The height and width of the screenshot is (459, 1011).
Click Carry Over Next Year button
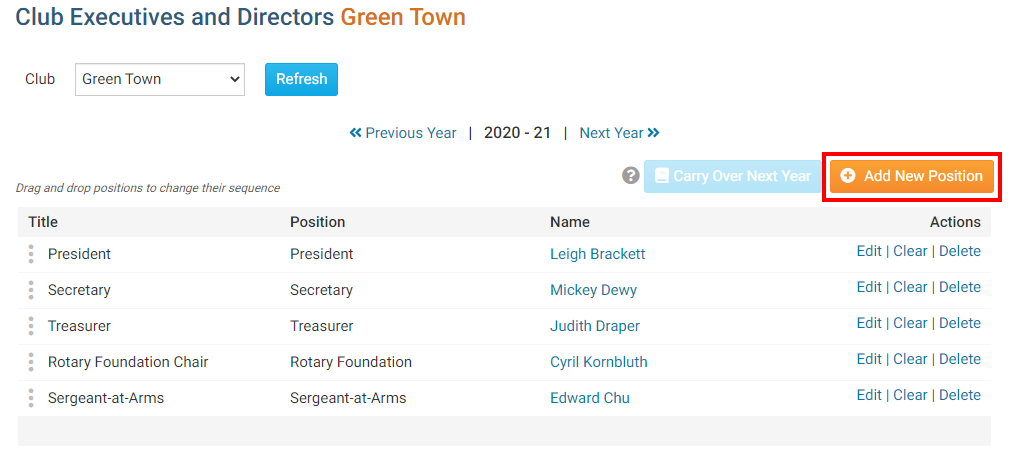732,176
